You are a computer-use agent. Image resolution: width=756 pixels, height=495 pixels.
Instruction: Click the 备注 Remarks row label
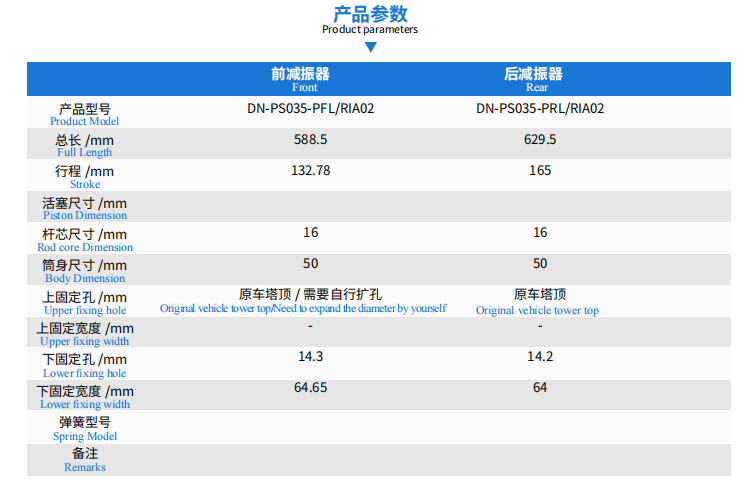[85, 460]
